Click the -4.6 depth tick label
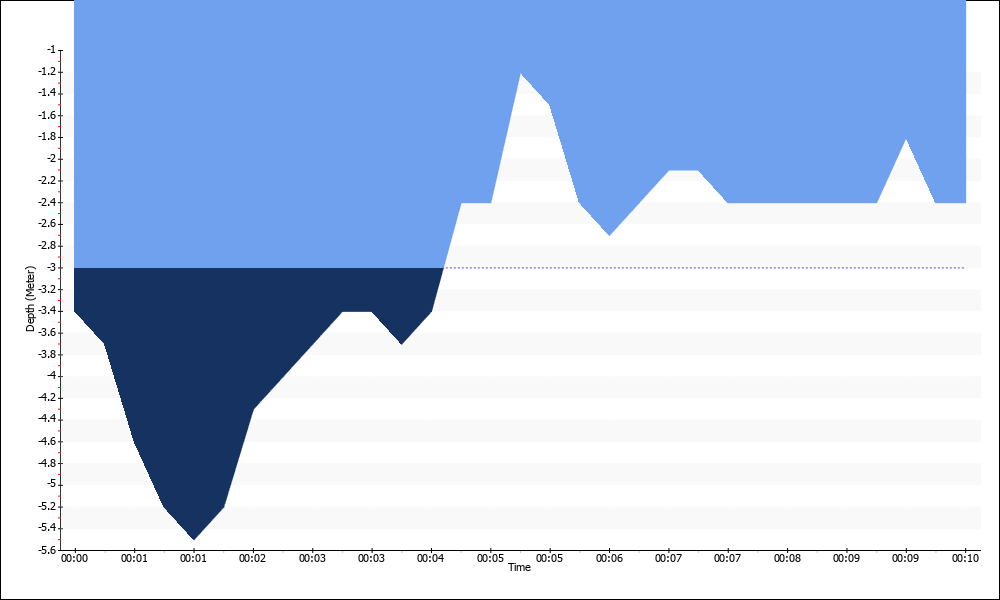This screenshot has height=600, width=1000. [48, 441]
